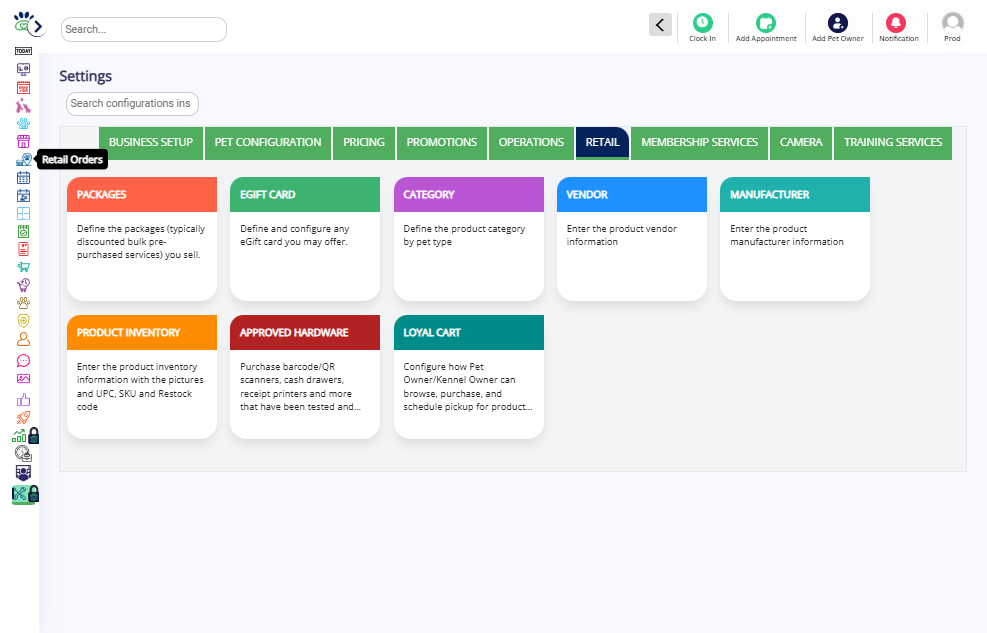Open the purple cart with clock icon
The image size is (987, 633).
(x=23, y=285)
